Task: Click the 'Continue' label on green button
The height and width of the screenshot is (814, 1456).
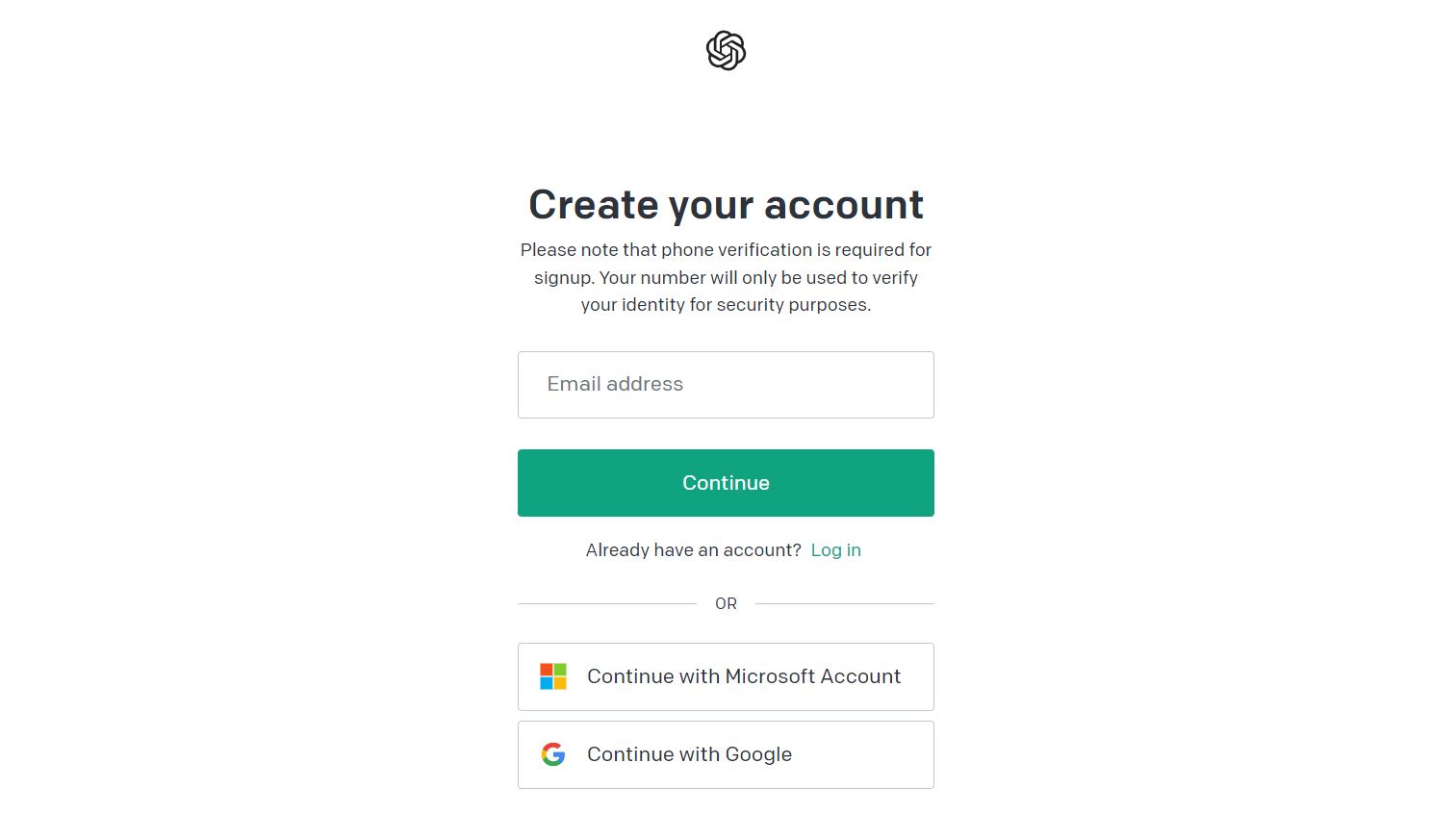Action: 726,483
